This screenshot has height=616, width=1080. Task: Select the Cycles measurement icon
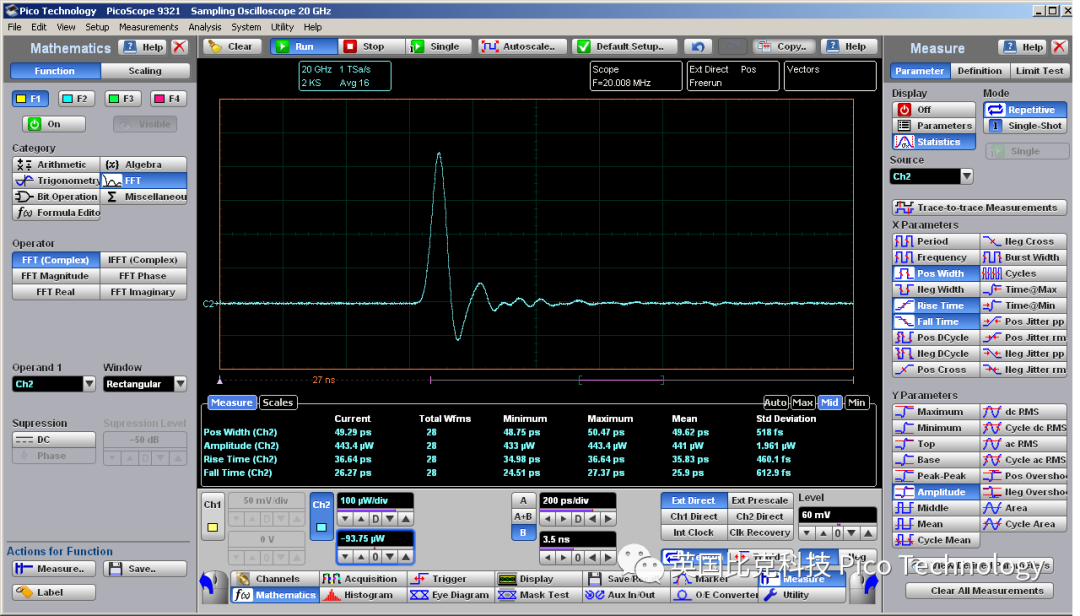point(1023,273)
